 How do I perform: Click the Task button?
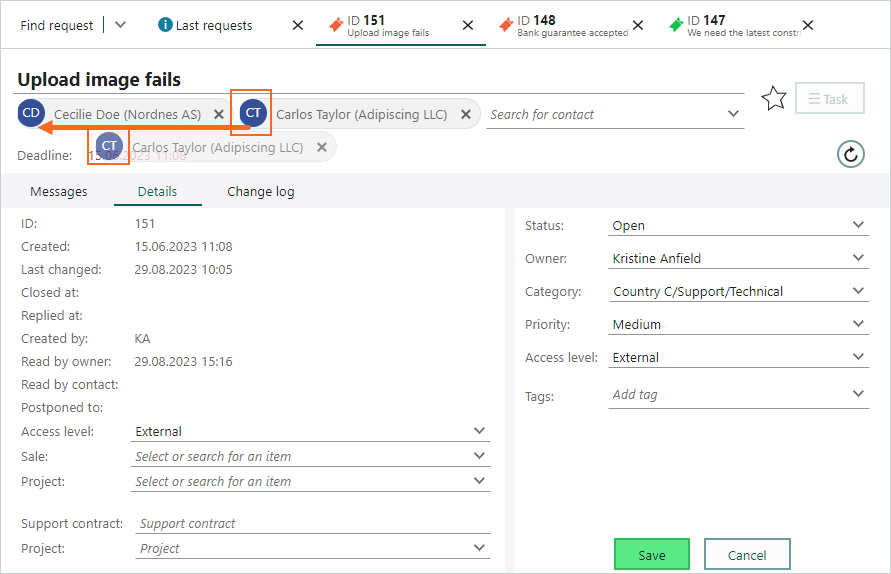click(x=830, y=98)
